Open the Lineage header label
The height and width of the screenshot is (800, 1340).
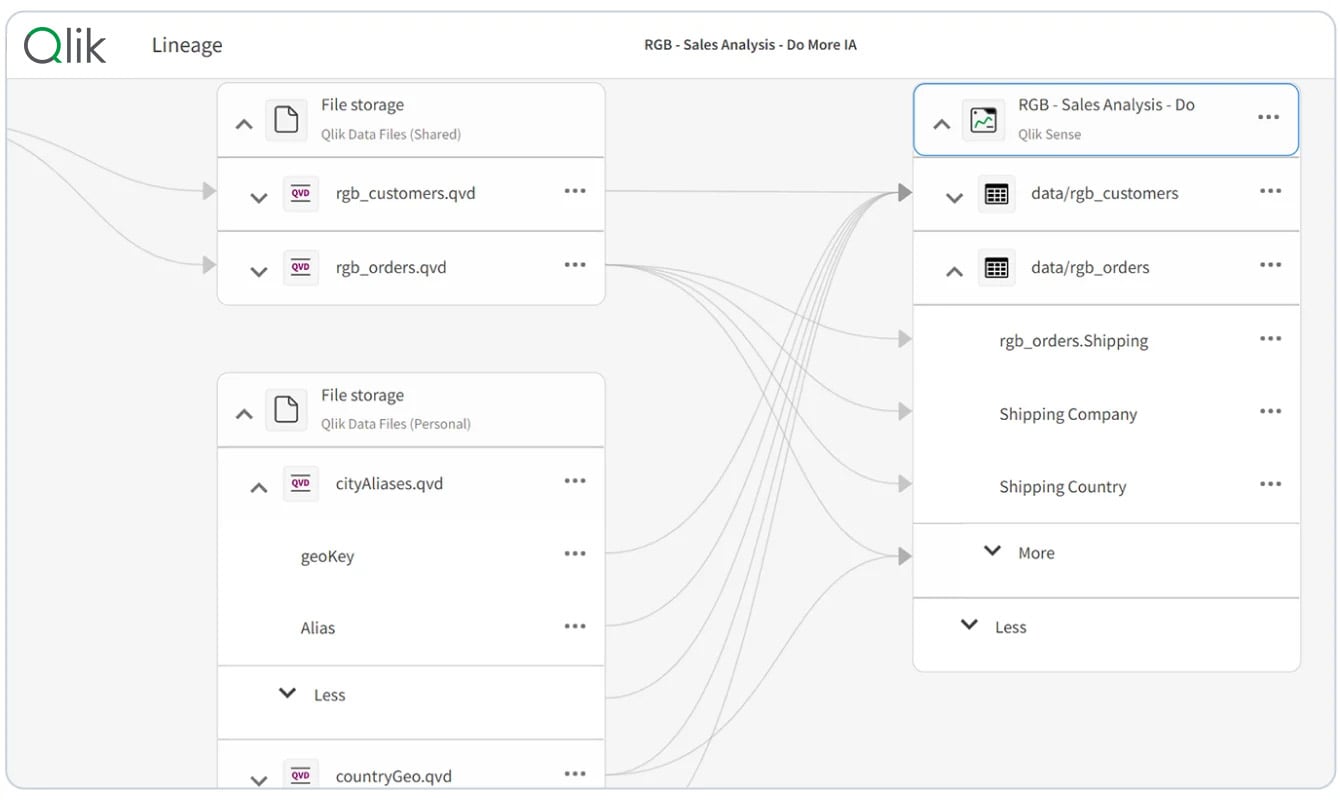(187, 46)
